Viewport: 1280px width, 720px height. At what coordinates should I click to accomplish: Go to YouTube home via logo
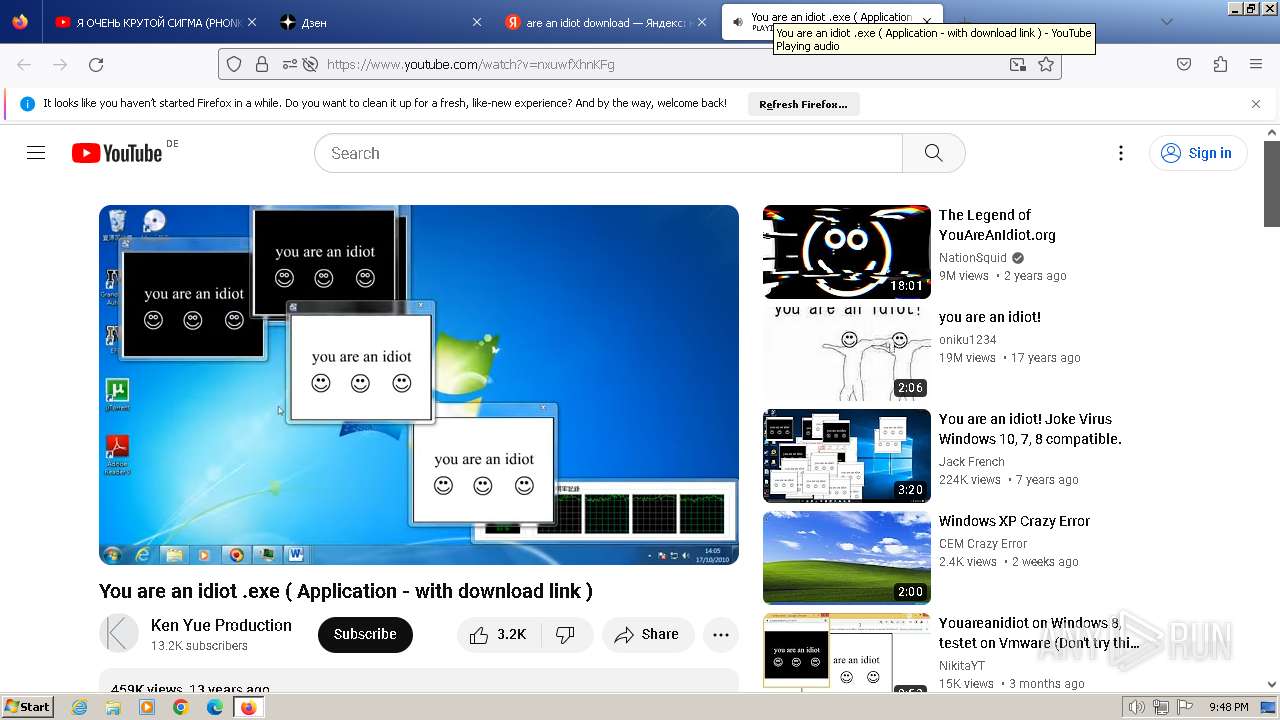pos(117,153)
